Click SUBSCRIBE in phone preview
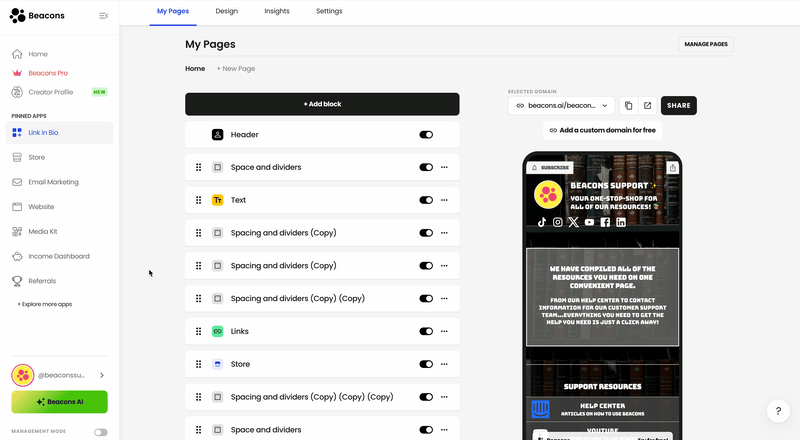Screen dimensions: 800x440 (x=551, y=167)
